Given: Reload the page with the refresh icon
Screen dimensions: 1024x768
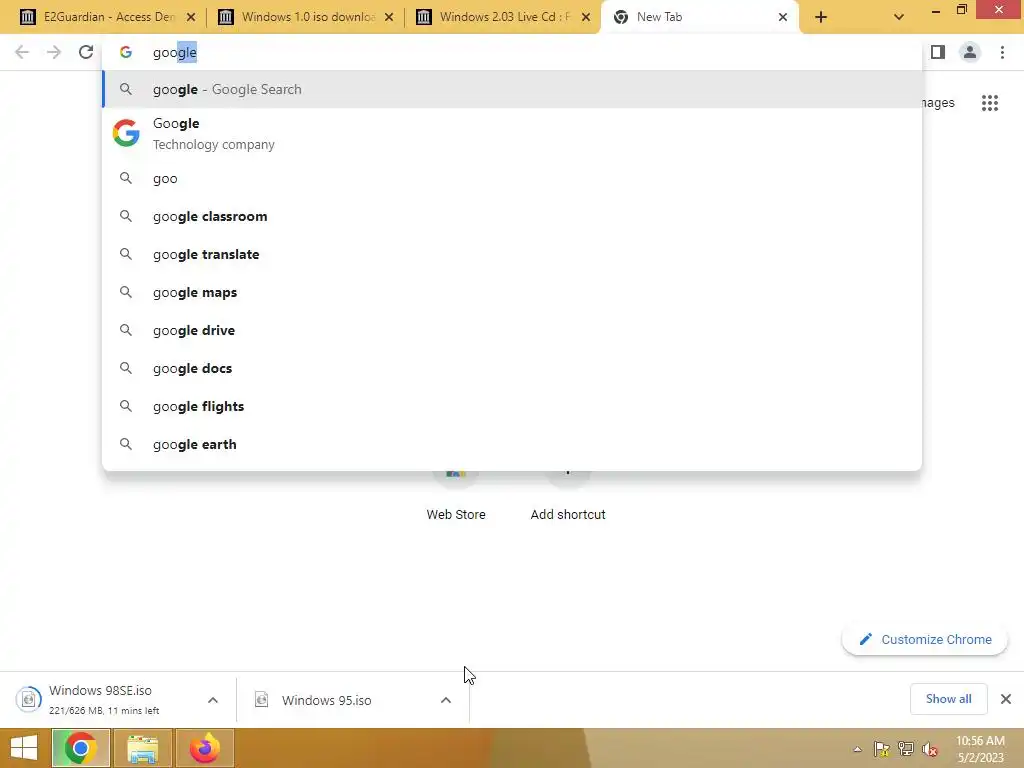Looking at the screenshot, I should [x=86, y=52].
